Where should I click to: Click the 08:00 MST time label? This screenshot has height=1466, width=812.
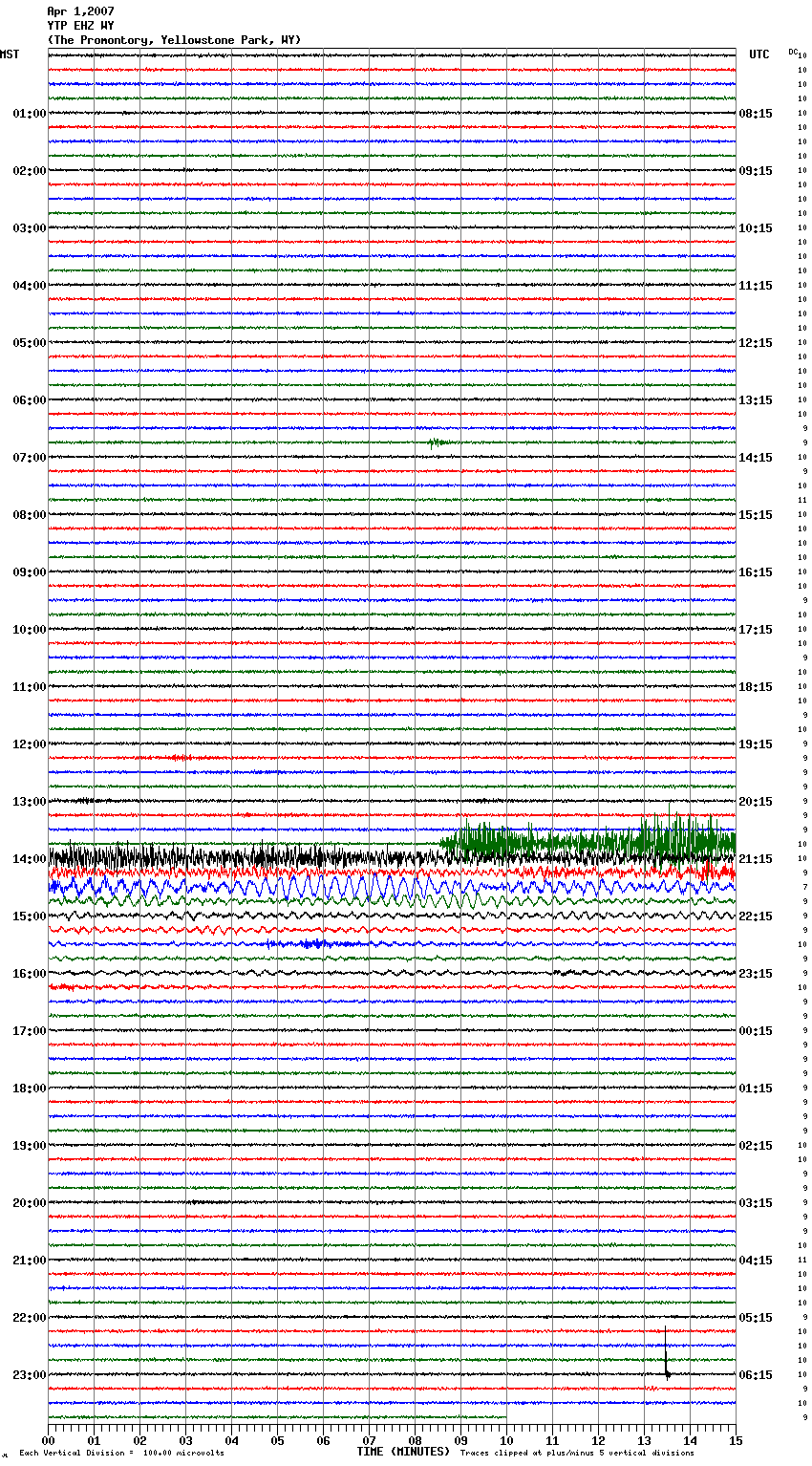30,515
